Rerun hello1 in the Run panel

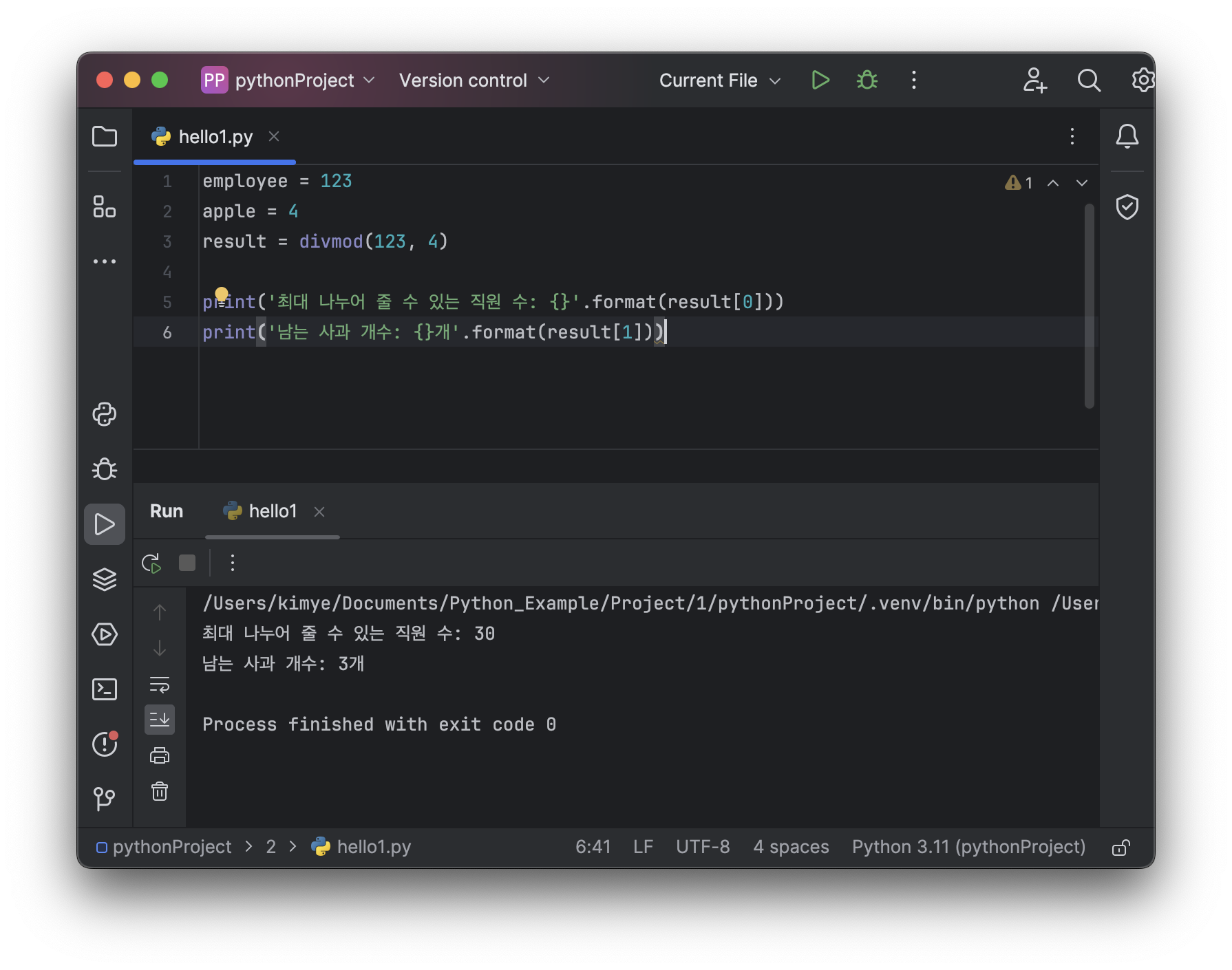pyautogui.click(x=151, y=563)
